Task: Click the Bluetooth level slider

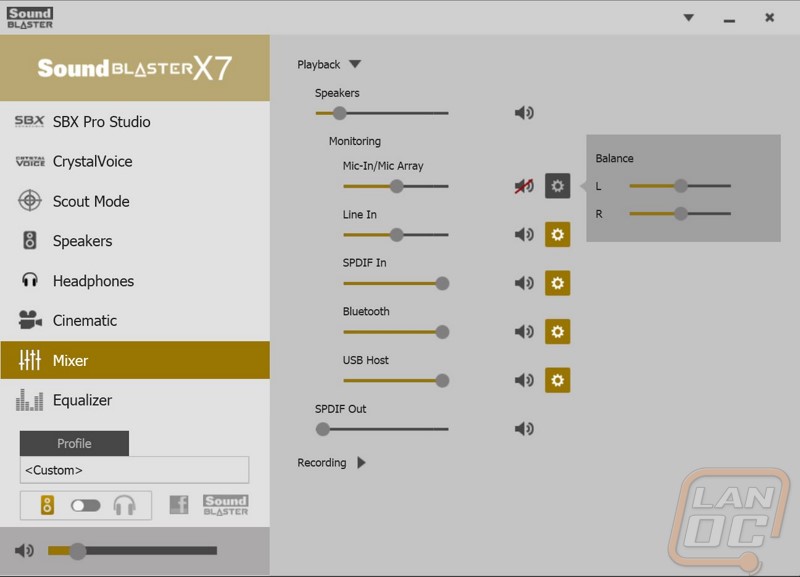Action: coord(396,332)
